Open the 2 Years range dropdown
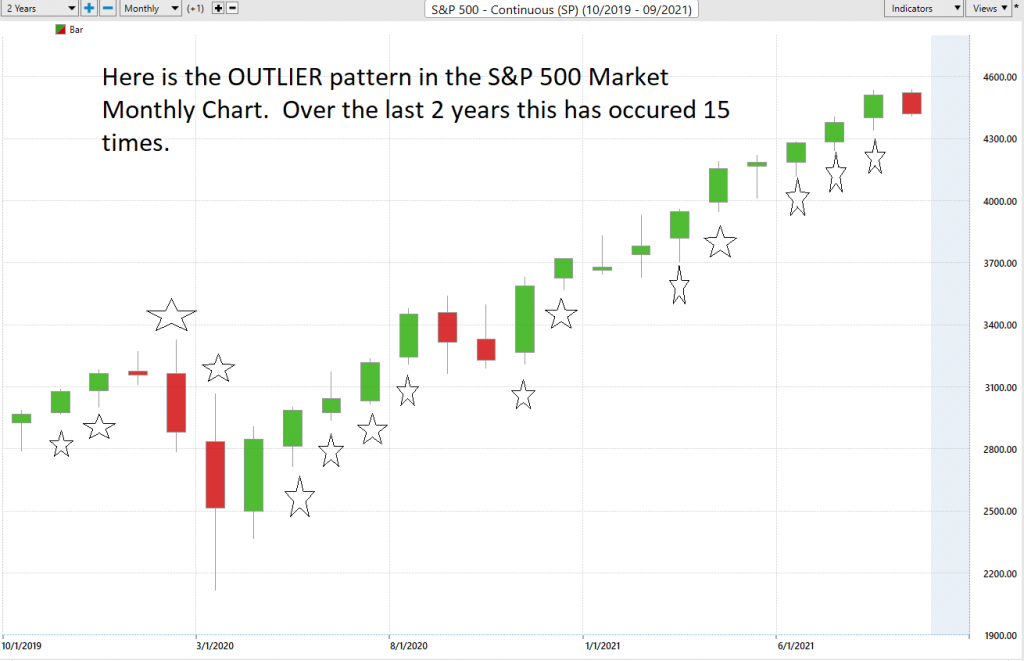 coord(39,8)
